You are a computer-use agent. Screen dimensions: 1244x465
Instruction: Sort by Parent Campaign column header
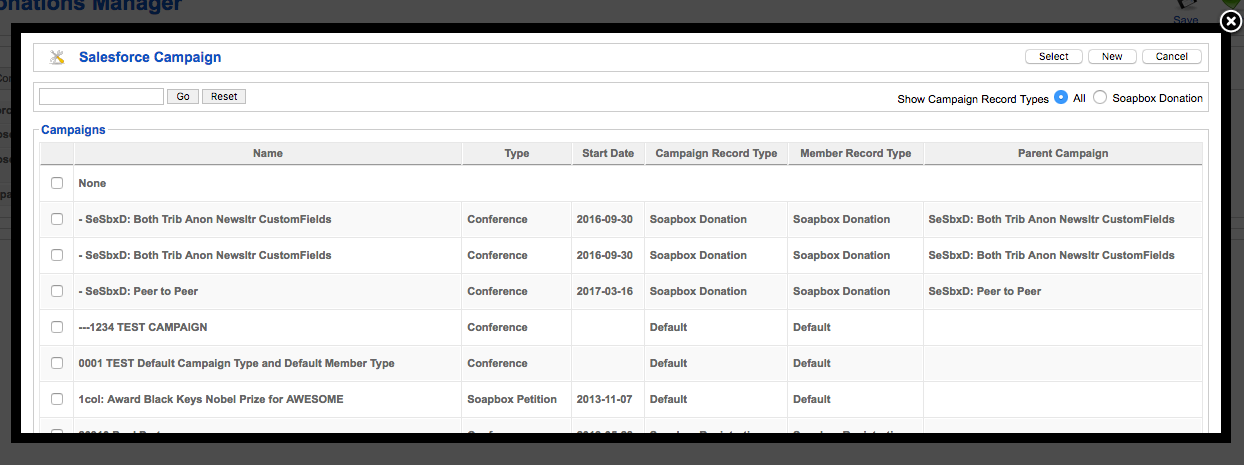[x=1063, y=153]
